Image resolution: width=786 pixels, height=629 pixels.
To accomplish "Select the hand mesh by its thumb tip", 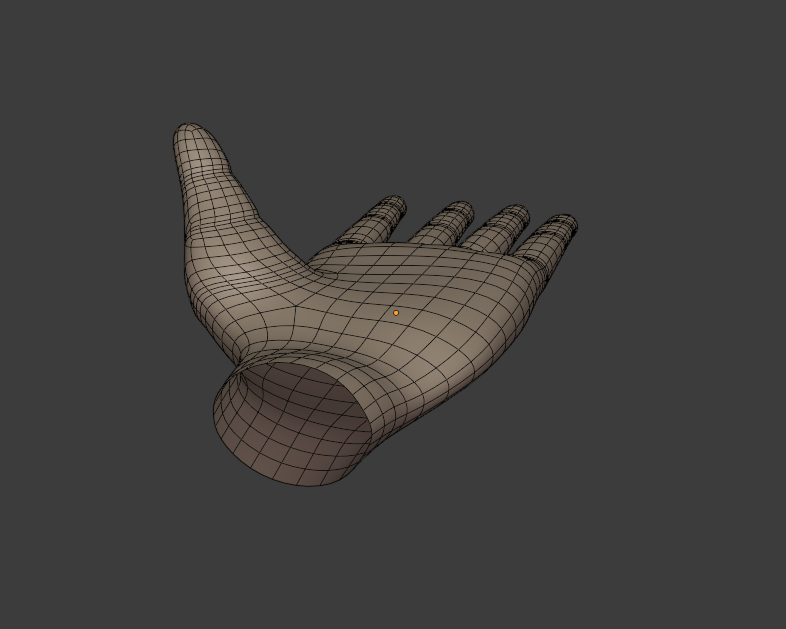I will tap(191, 136).
